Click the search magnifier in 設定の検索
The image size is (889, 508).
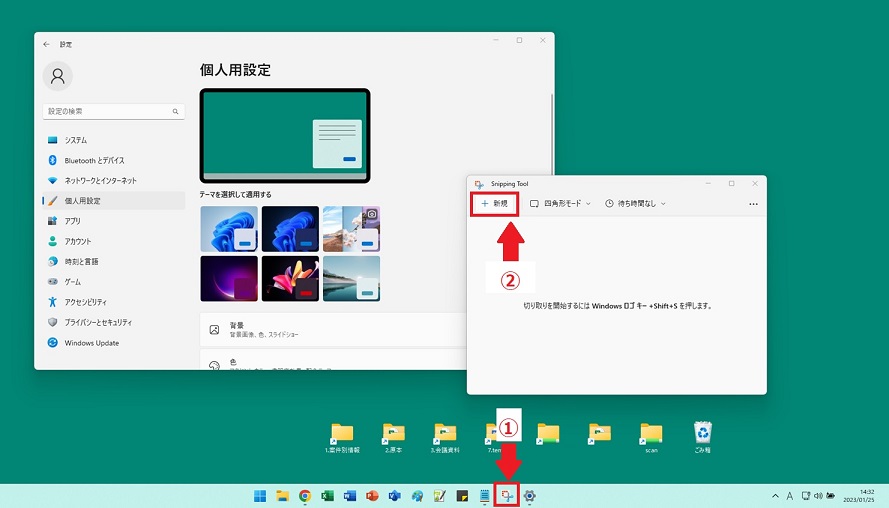175,112
